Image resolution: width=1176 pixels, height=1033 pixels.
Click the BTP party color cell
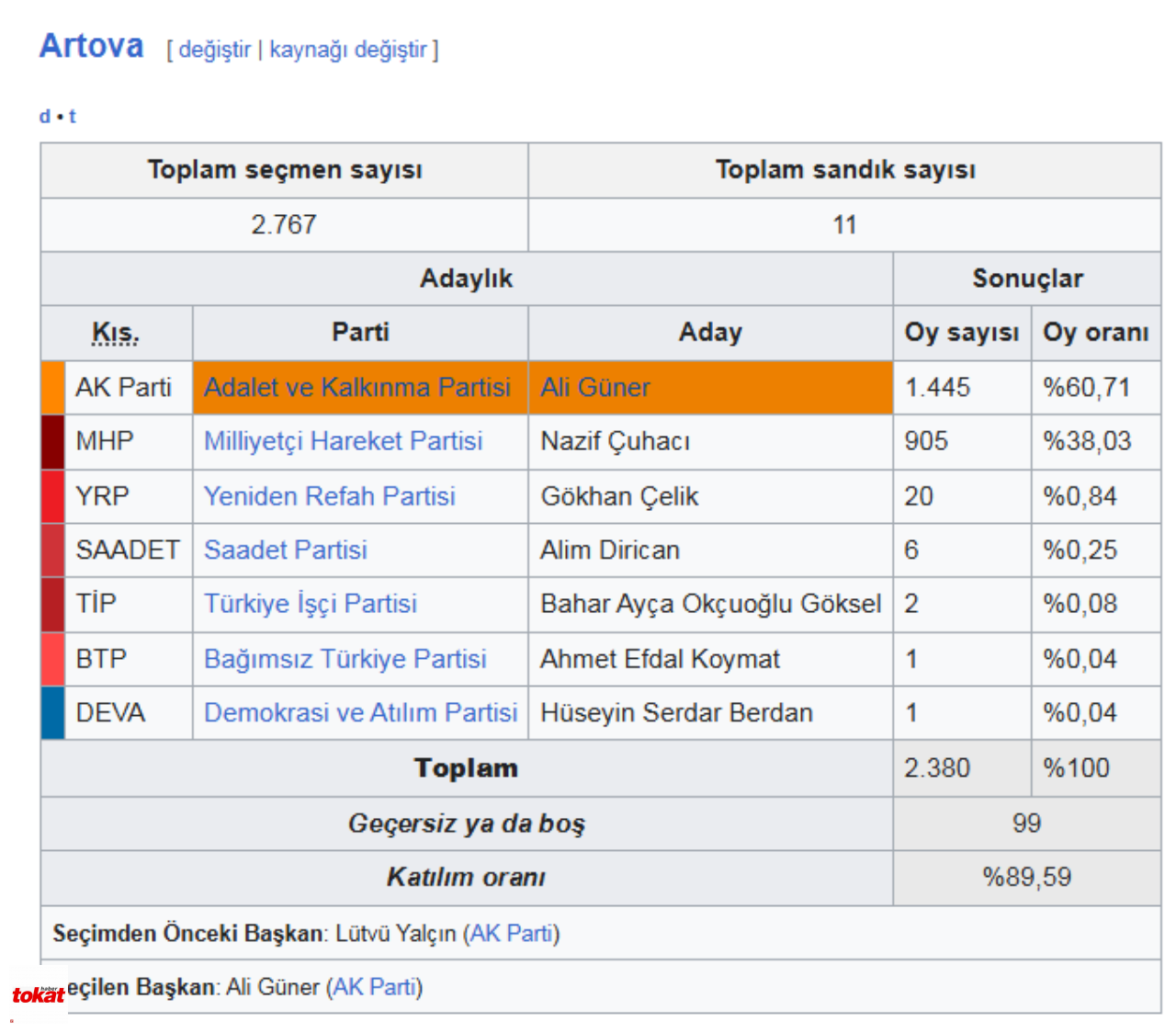click(x=52, y=659)
